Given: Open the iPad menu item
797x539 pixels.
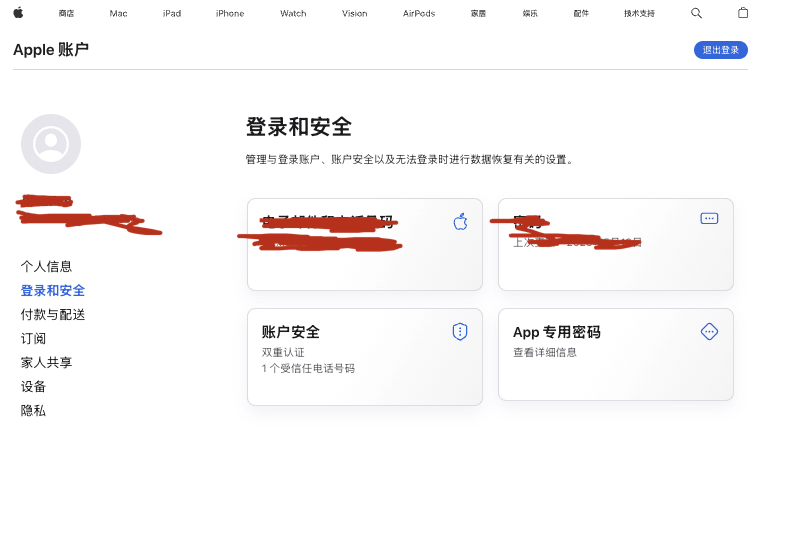Looking at the screenshot, I should 172,14.
